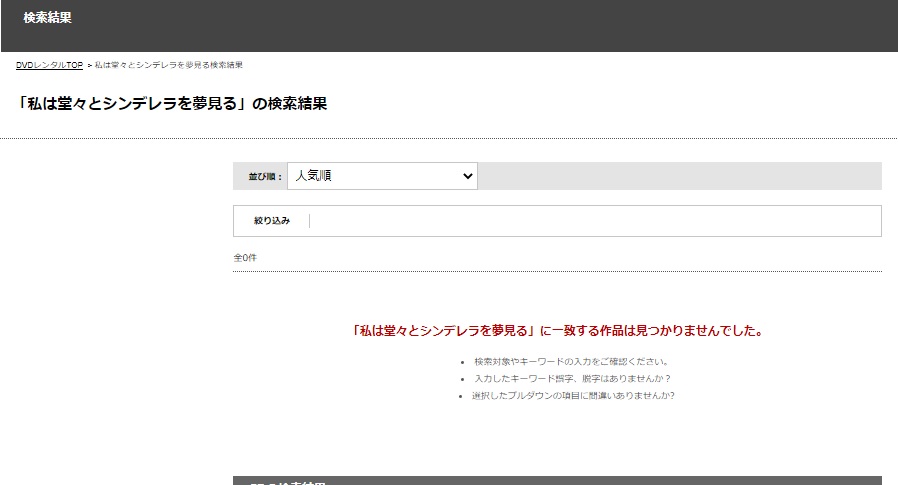This screenshot has width=898, height=485.
Task: Click the 検索結果 header title
Action: coord(48,18)
